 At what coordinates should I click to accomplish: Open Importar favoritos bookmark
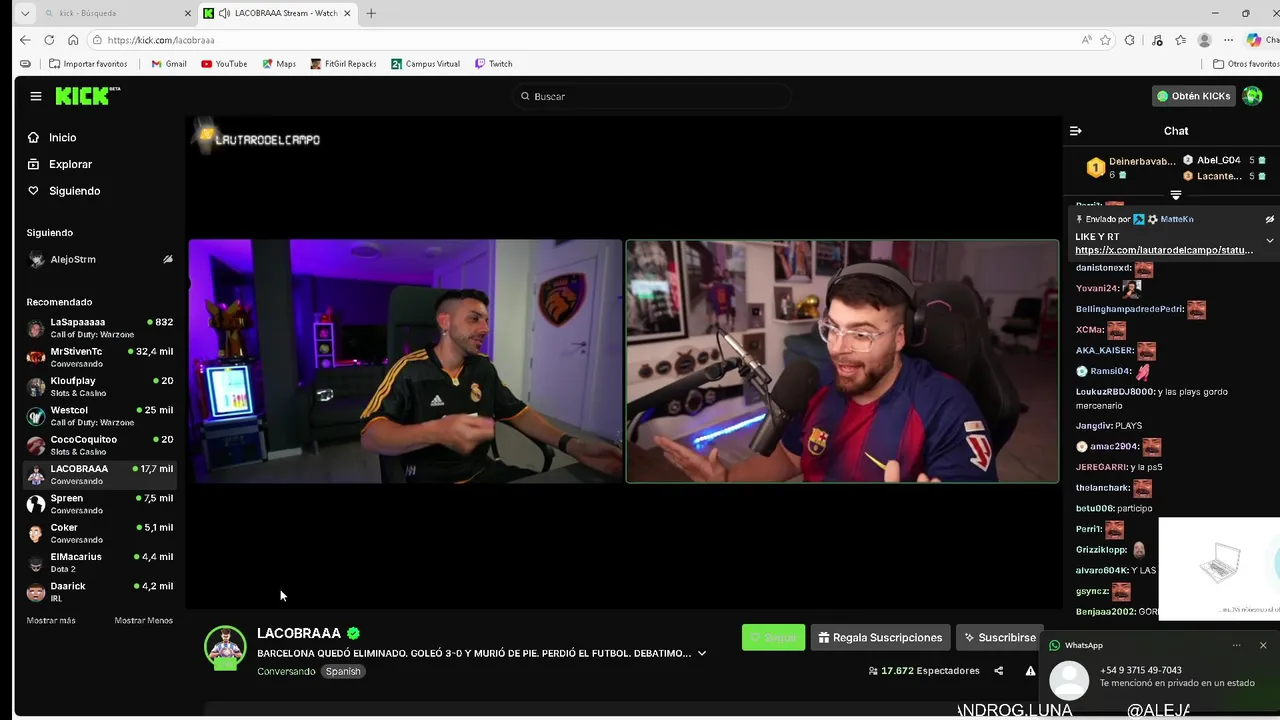[88, 64]
